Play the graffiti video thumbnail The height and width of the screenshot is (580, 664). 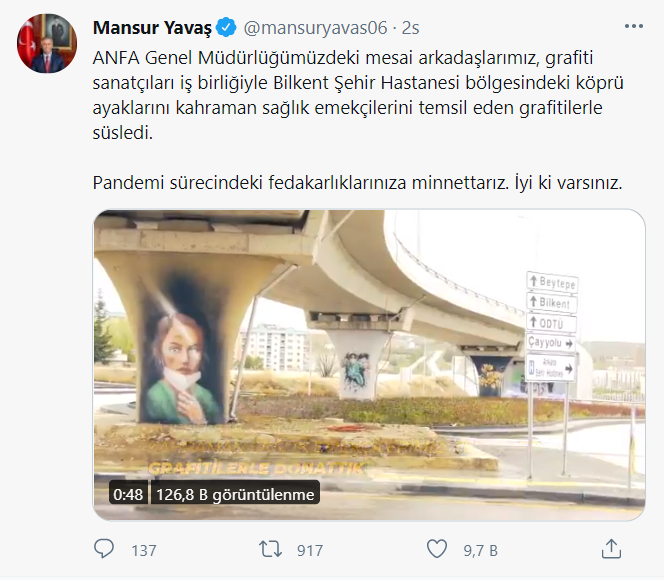(x=369, y=365)
